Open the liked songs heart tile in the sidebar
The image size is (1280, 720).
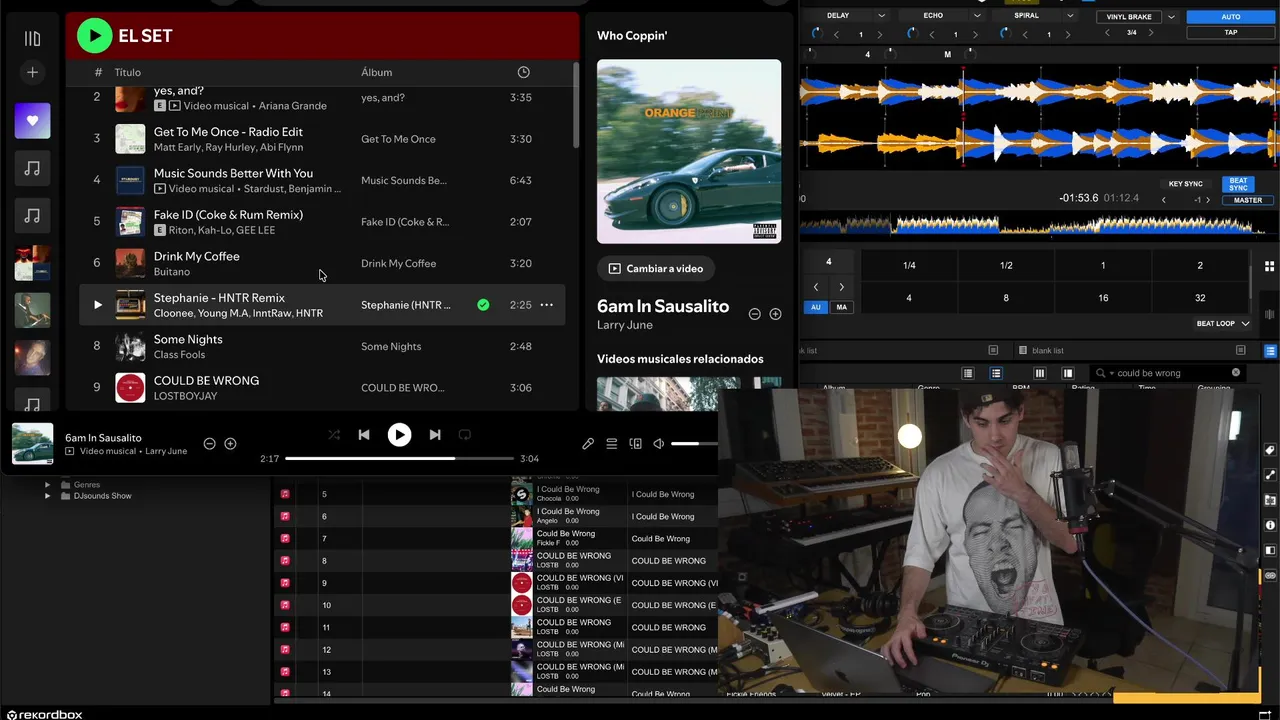pos(32,121)
